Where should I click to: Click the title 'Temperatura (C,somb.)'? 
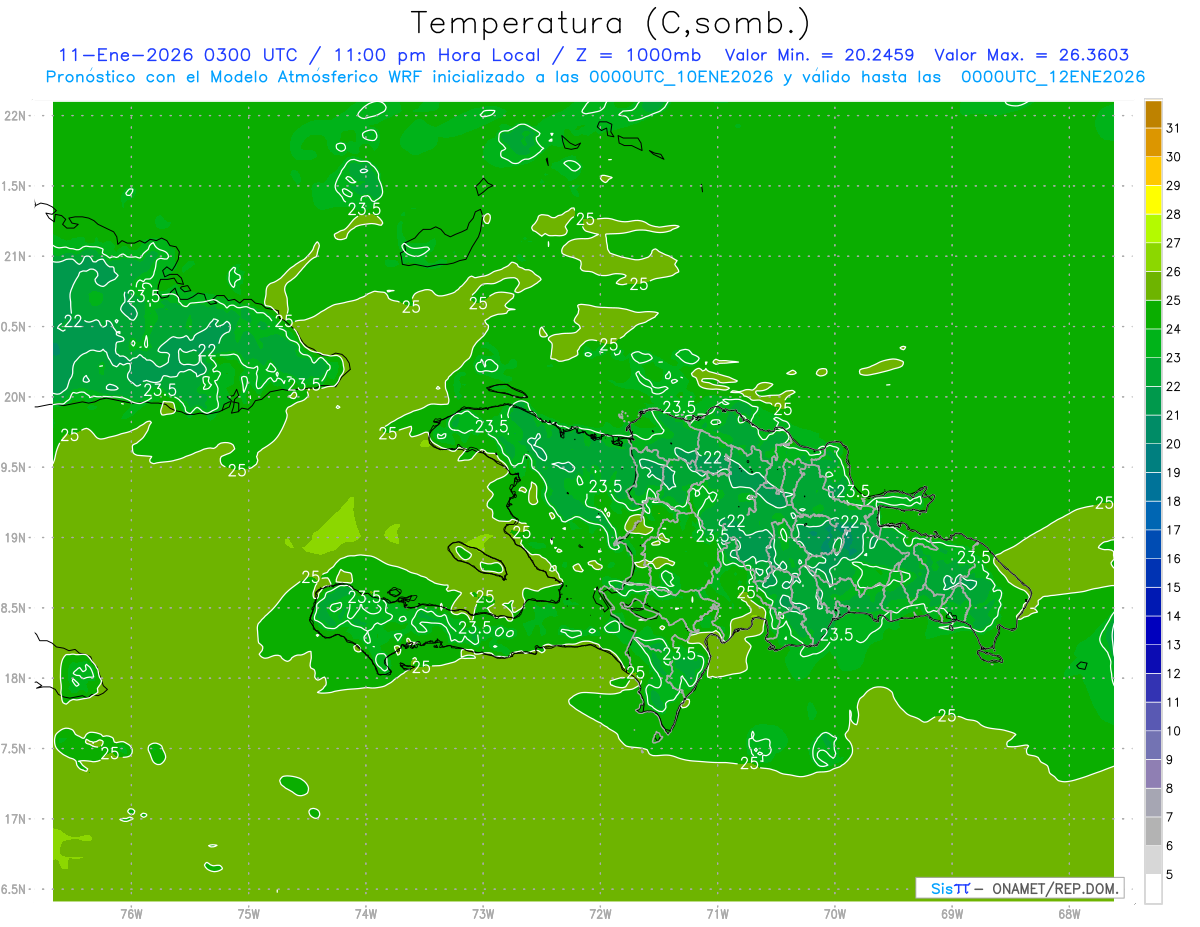point(610,23)
